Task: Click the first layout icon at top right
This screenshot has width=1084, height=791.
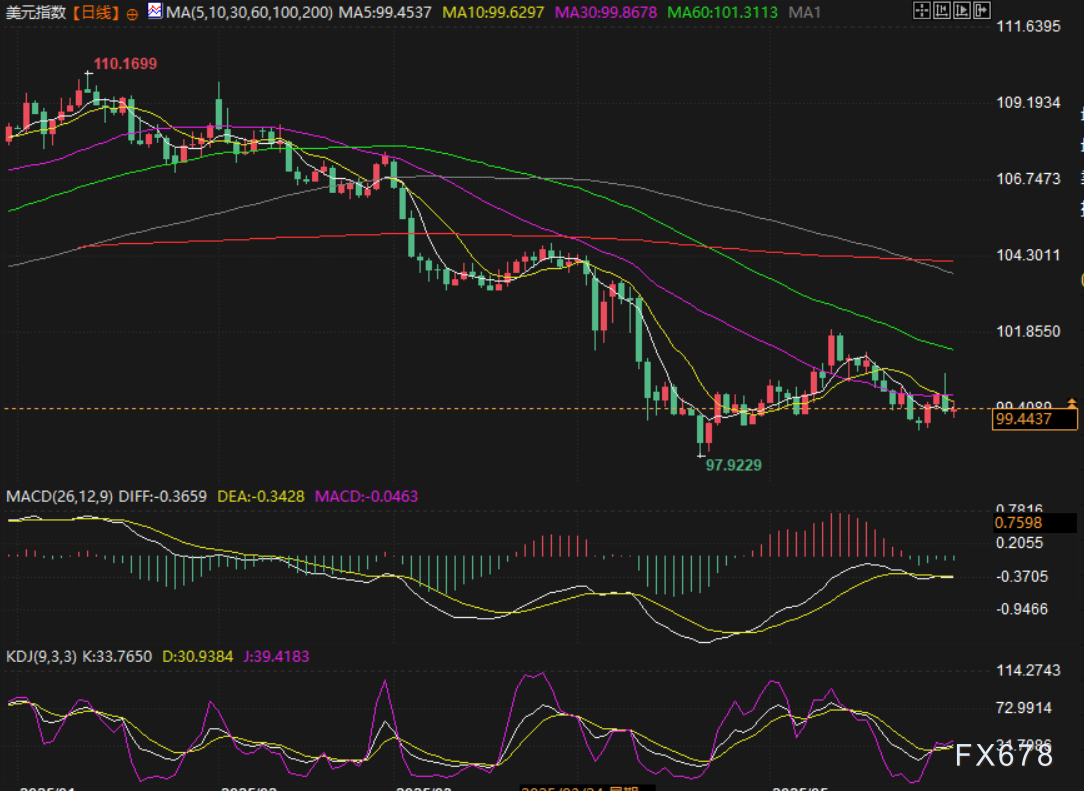Action: [x=923, y=12]
